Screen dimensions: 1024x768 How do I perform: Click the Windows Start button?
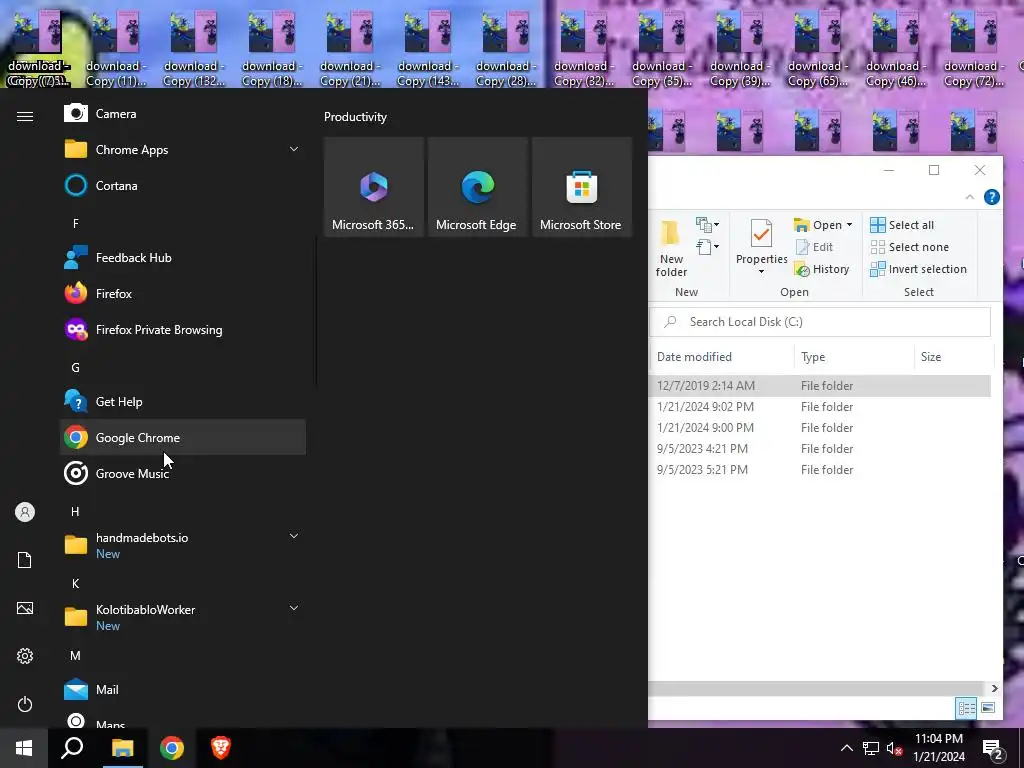[24, 748]
